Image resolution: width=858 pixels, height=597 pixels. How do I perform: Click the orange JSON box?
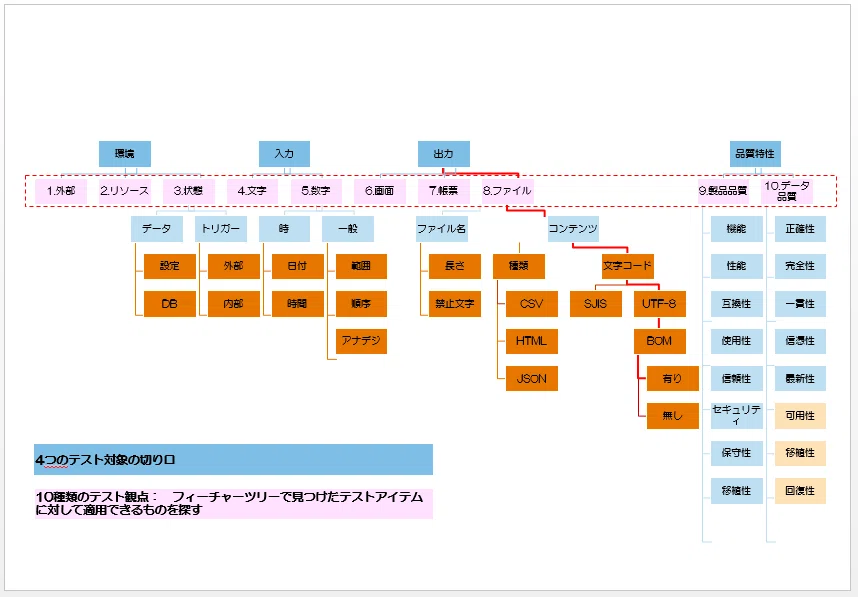pos(532,379)
